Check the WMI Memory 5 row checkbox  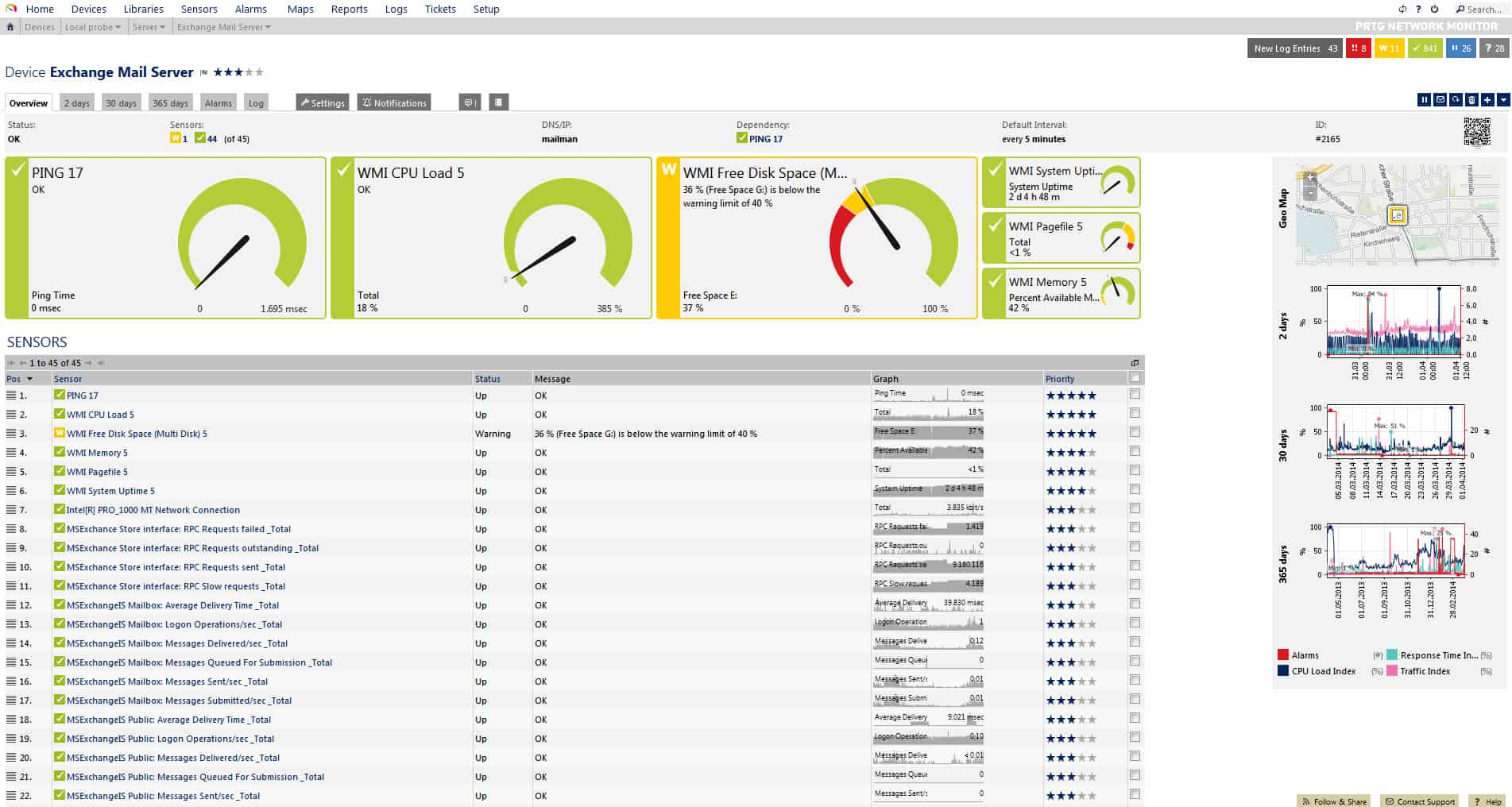tap(1135, 451)
